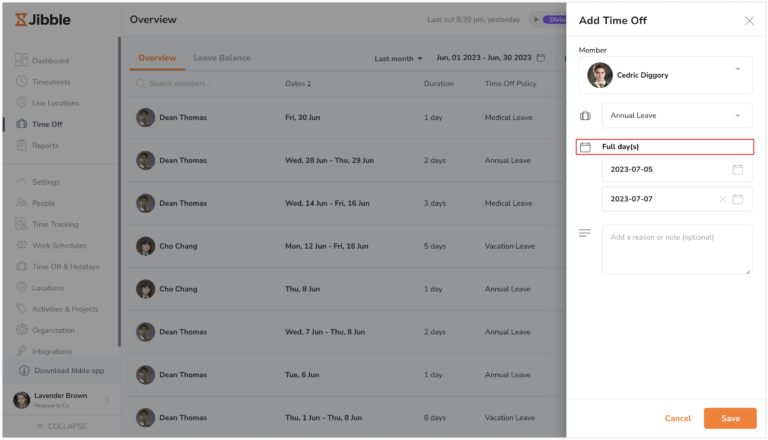Clear the end date 2023-07-07
This screenshot has height=440, width=768.
(722, 199)
